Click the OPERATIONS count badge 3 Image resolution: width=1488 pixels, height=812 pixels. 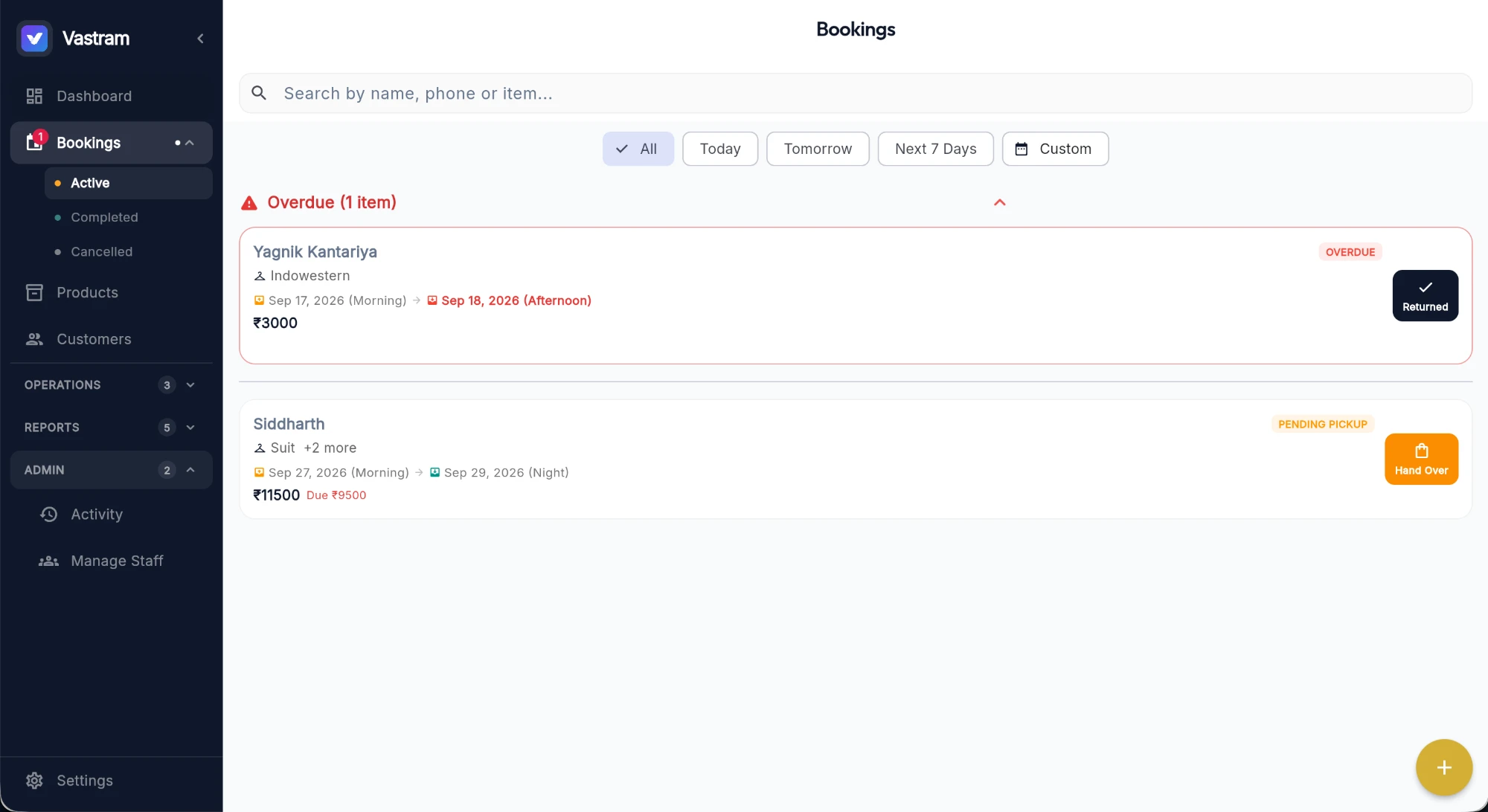coord(167,385)
